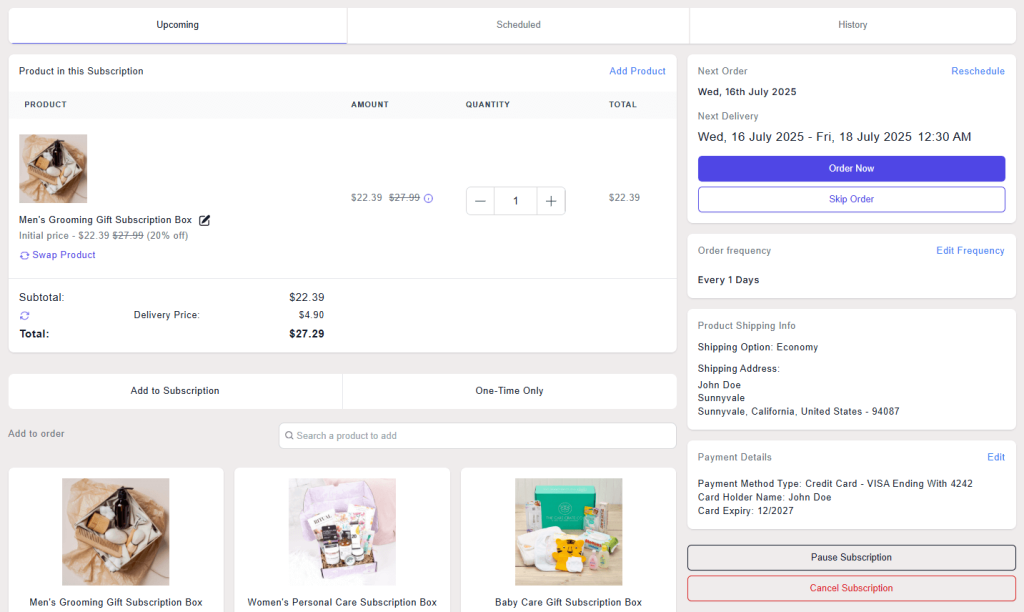1024x612 pixels.
Task: Switch to the One-Time Only option
Action: (x=510, y=390)
